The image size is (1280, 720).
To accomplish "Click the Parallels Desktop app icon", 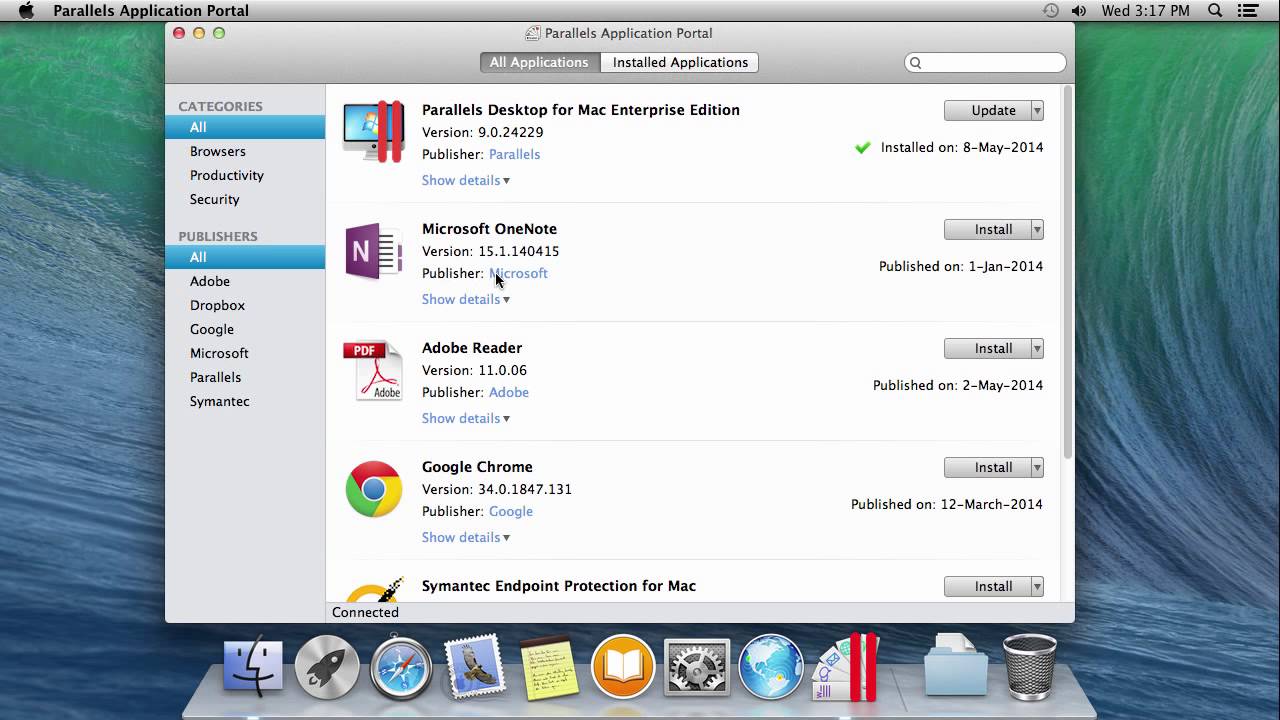I will (374, 131).
